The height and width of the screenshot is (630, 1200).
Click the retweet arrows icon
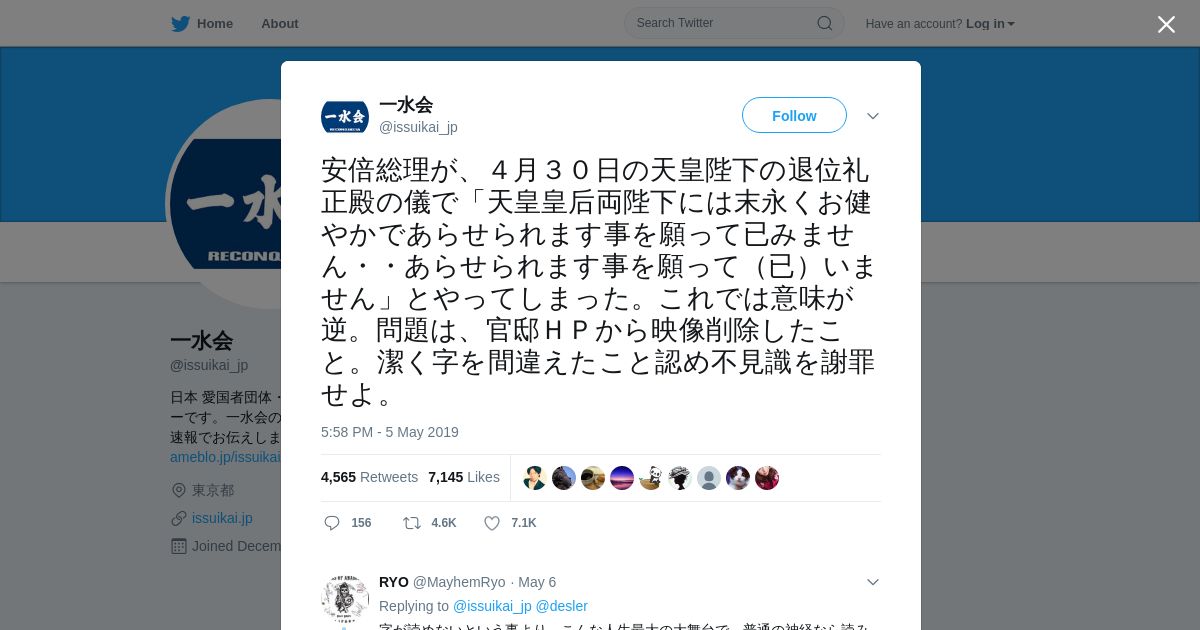point(411,523)
